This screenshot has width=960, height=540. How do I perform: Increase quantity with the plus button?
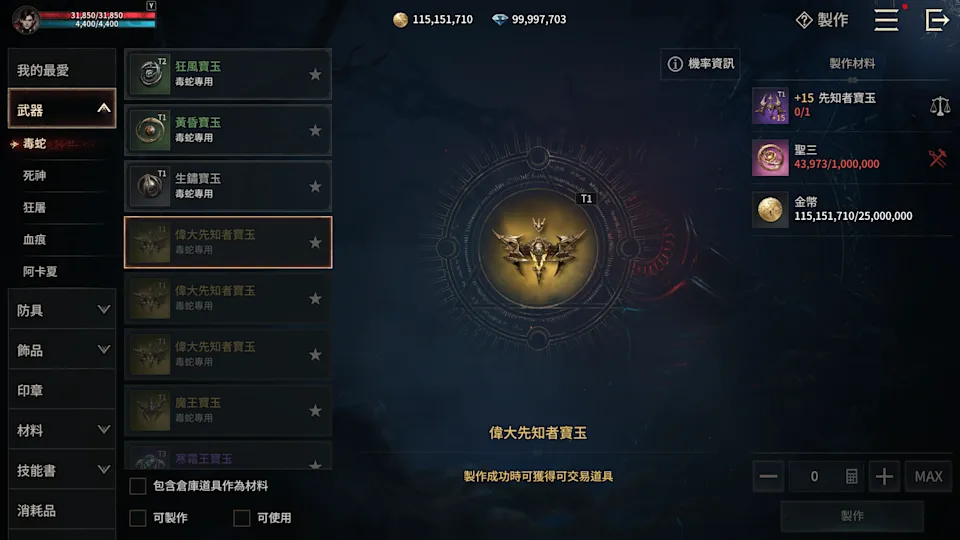(x=884, y=476)
